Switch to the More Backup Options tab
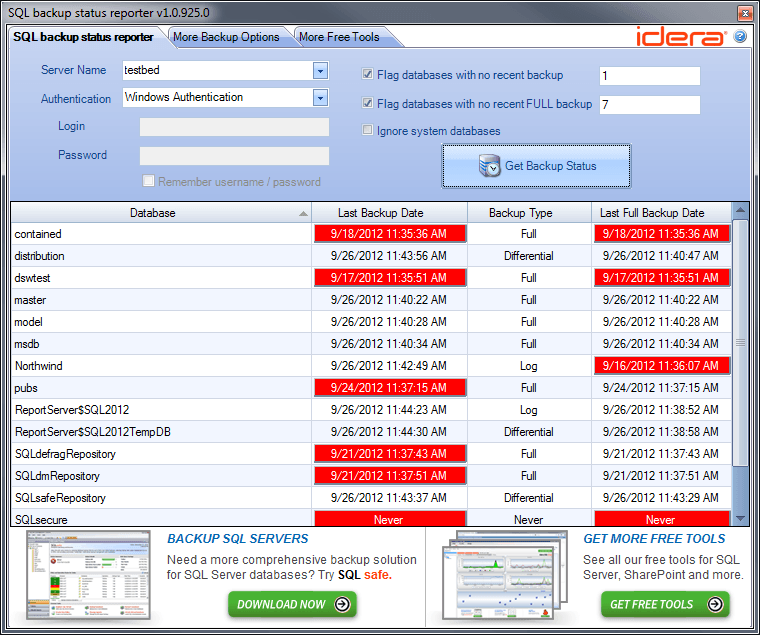This screenshot has height=635, width=760. [226, 37]
